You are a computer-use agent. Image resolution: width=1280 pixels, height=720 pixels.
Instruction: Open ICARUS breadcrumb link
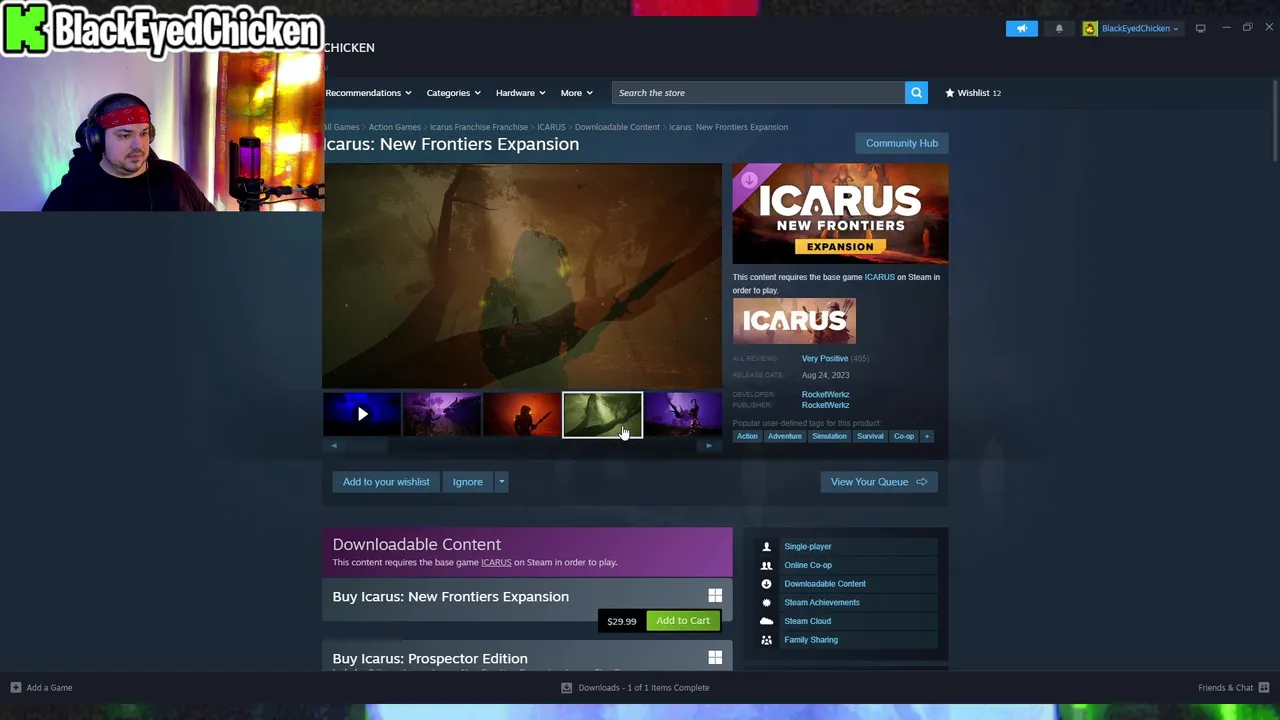(551, 127)
